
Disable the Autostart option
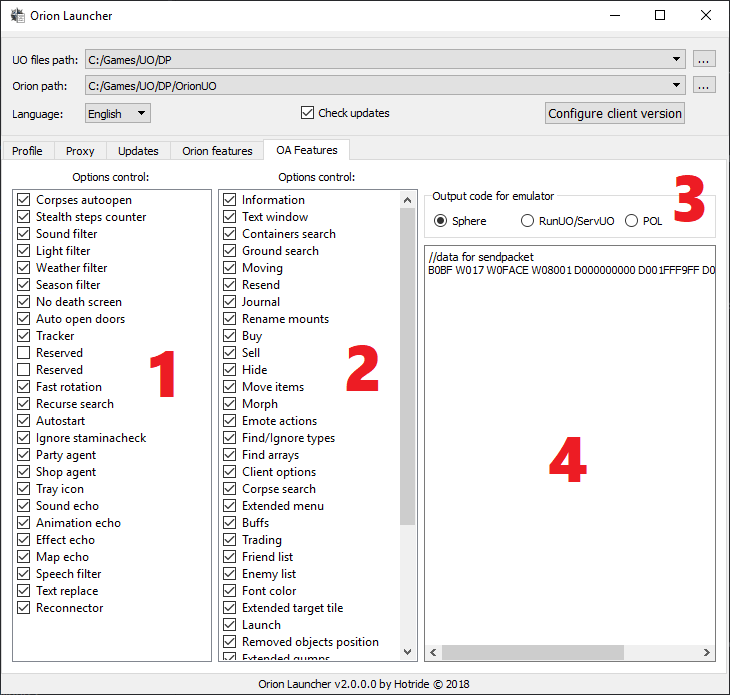click(24, 420)
